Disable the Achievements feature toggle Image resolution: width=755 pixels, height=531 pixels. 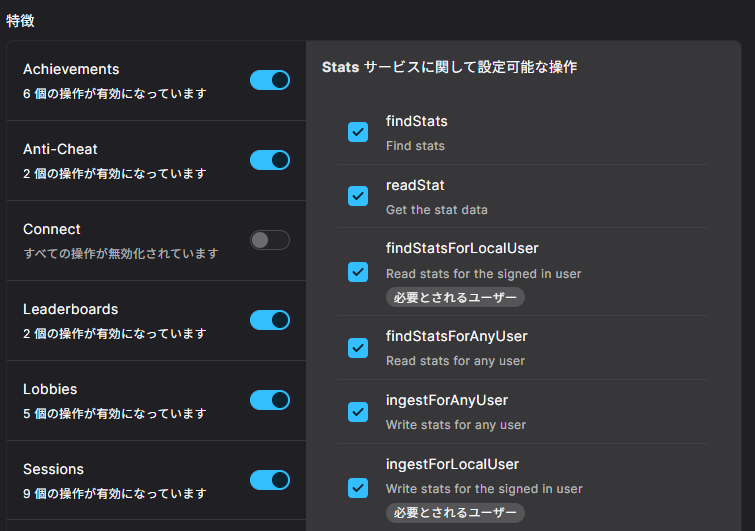(270, 80)
